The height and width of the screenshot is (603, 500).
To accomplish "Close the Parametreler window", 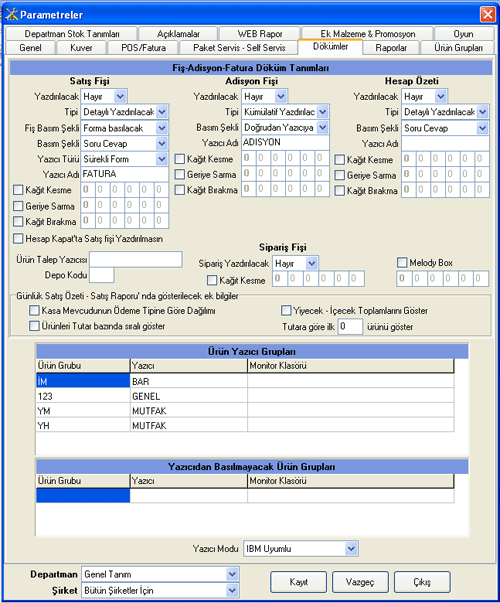I will 487,15.
